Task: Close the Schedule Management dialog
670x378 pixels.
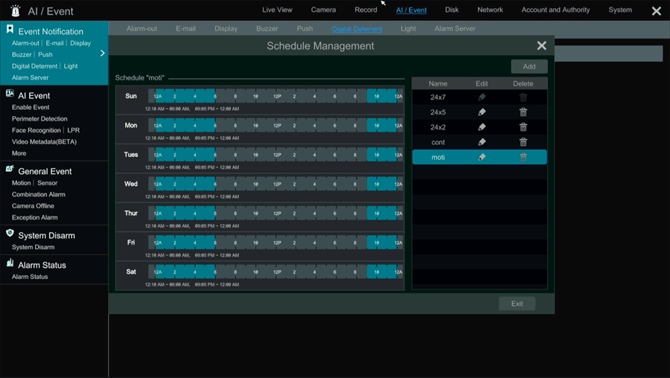Action: (541, 46)
